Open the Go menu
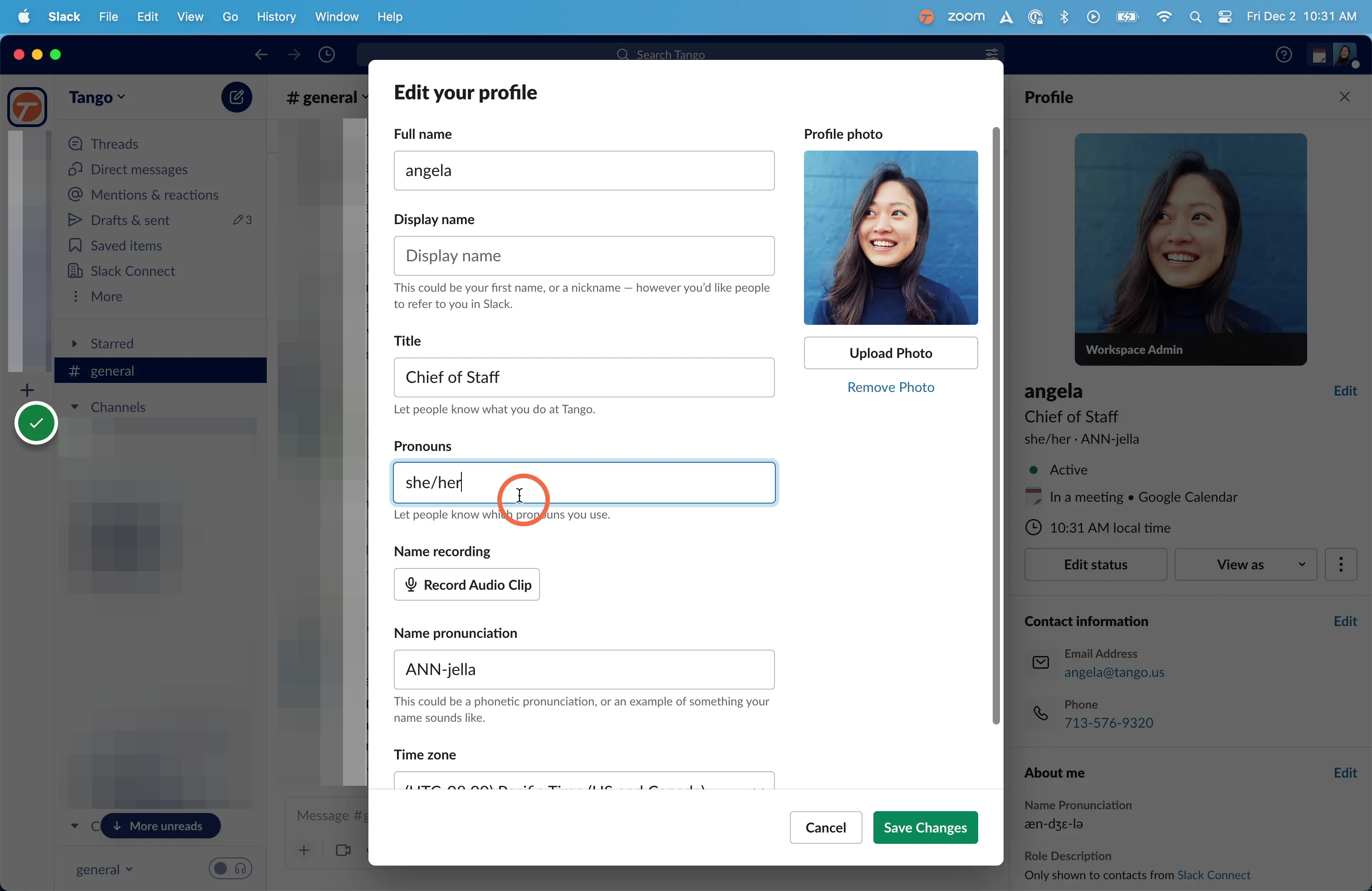The image size is (1372, 891). pyautogui.click(x=230, y=17)
